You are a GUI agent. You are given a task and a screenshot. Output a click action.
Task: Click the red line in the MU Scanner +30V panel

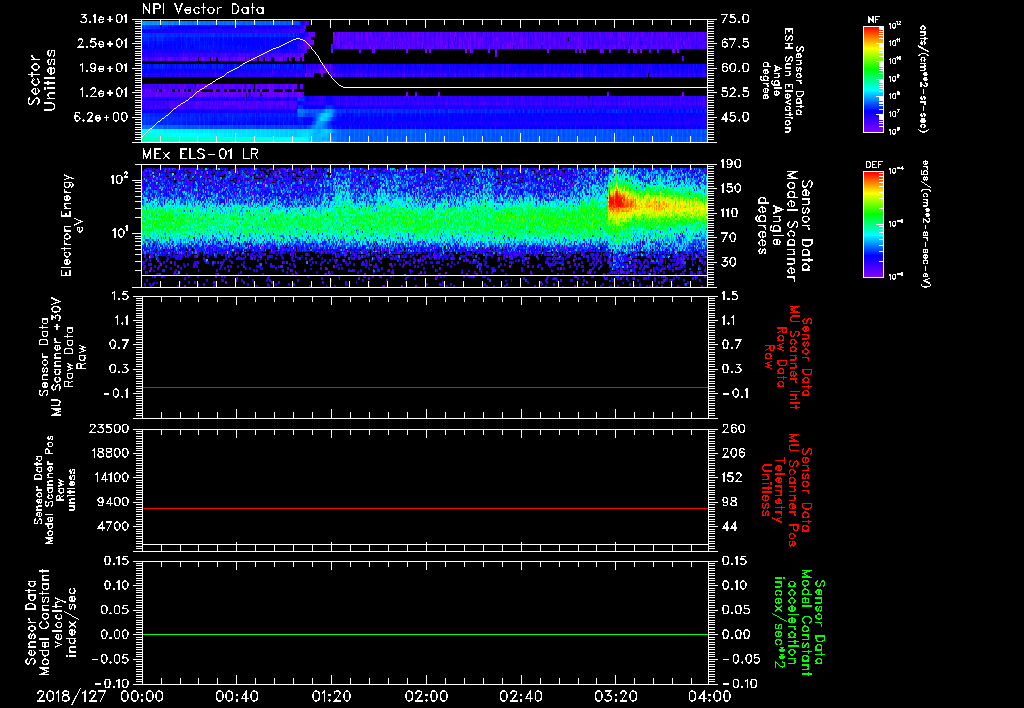pyautogui.click(x=424, y=387)
